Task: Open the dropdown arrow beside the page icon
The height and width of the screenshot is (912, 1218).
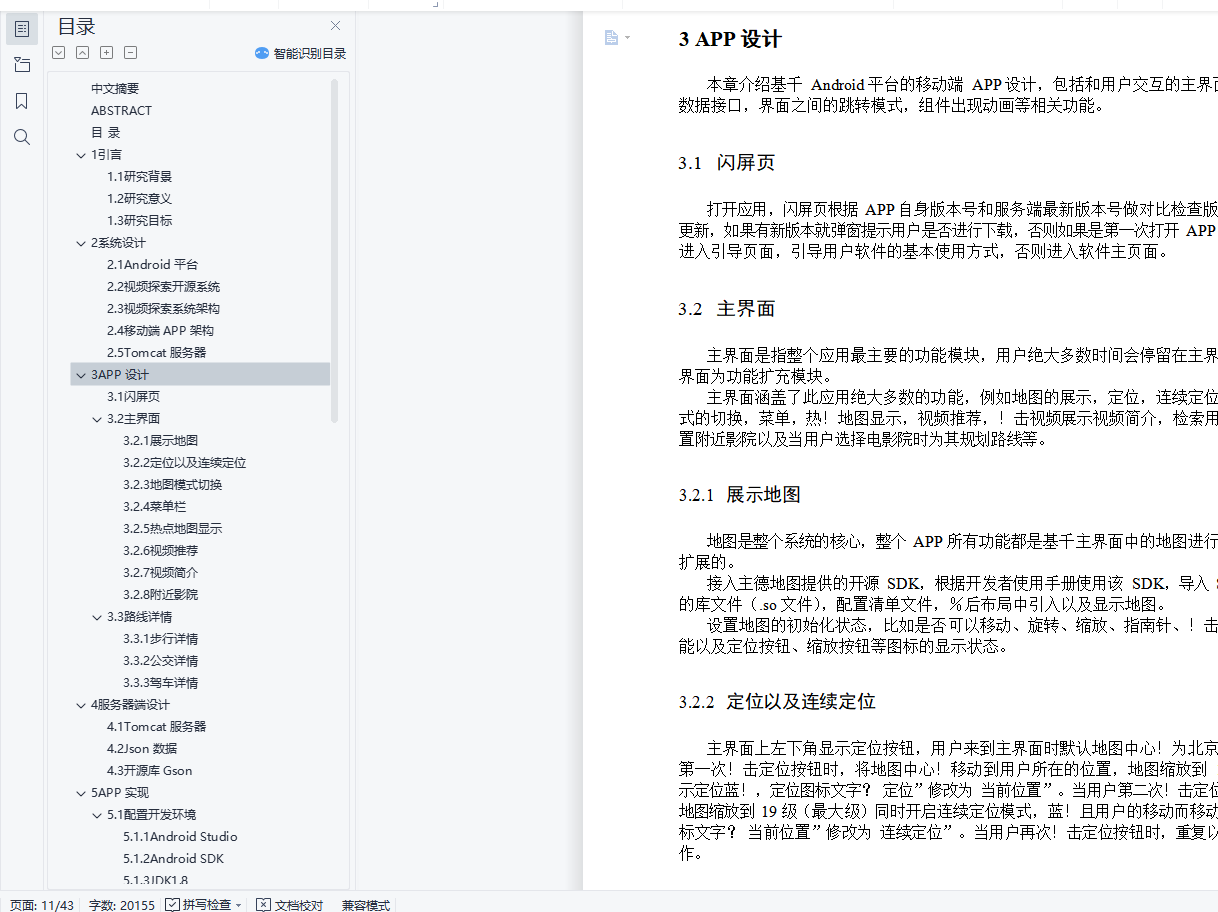Action: coord(627,38)
